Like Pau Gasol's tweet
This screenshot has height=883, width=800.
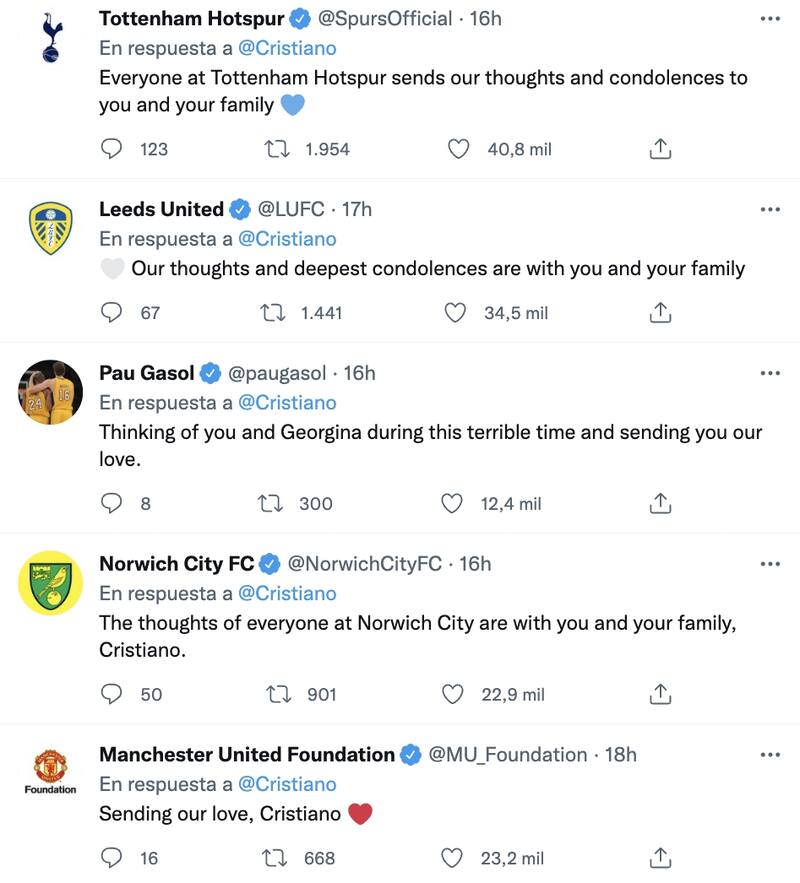tap(453, 503)
